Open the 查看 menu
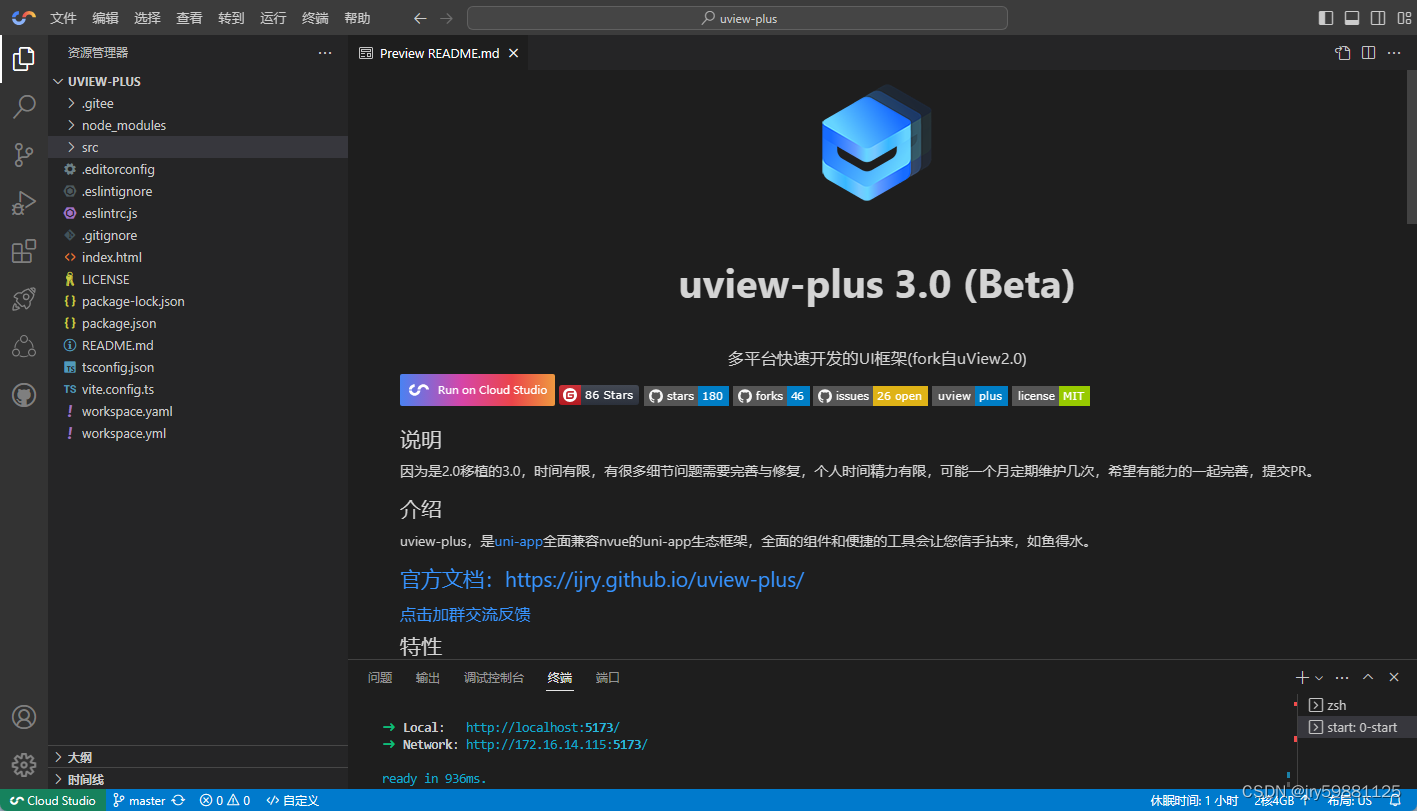 [x=189, y=18]
